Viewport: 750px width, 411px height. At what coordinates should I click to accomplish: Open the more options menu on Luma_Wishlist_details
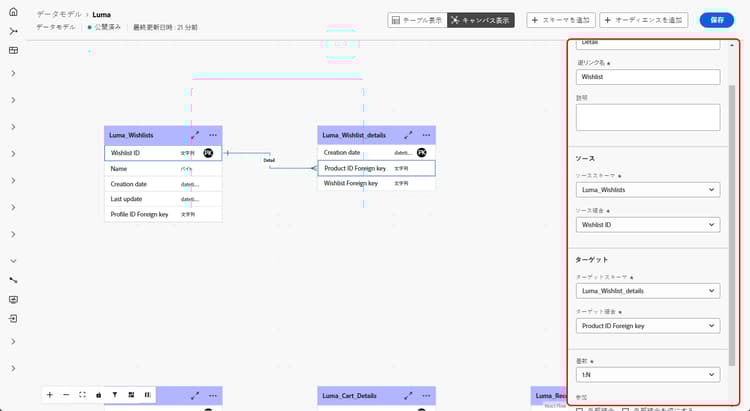(x=426, y=135)
